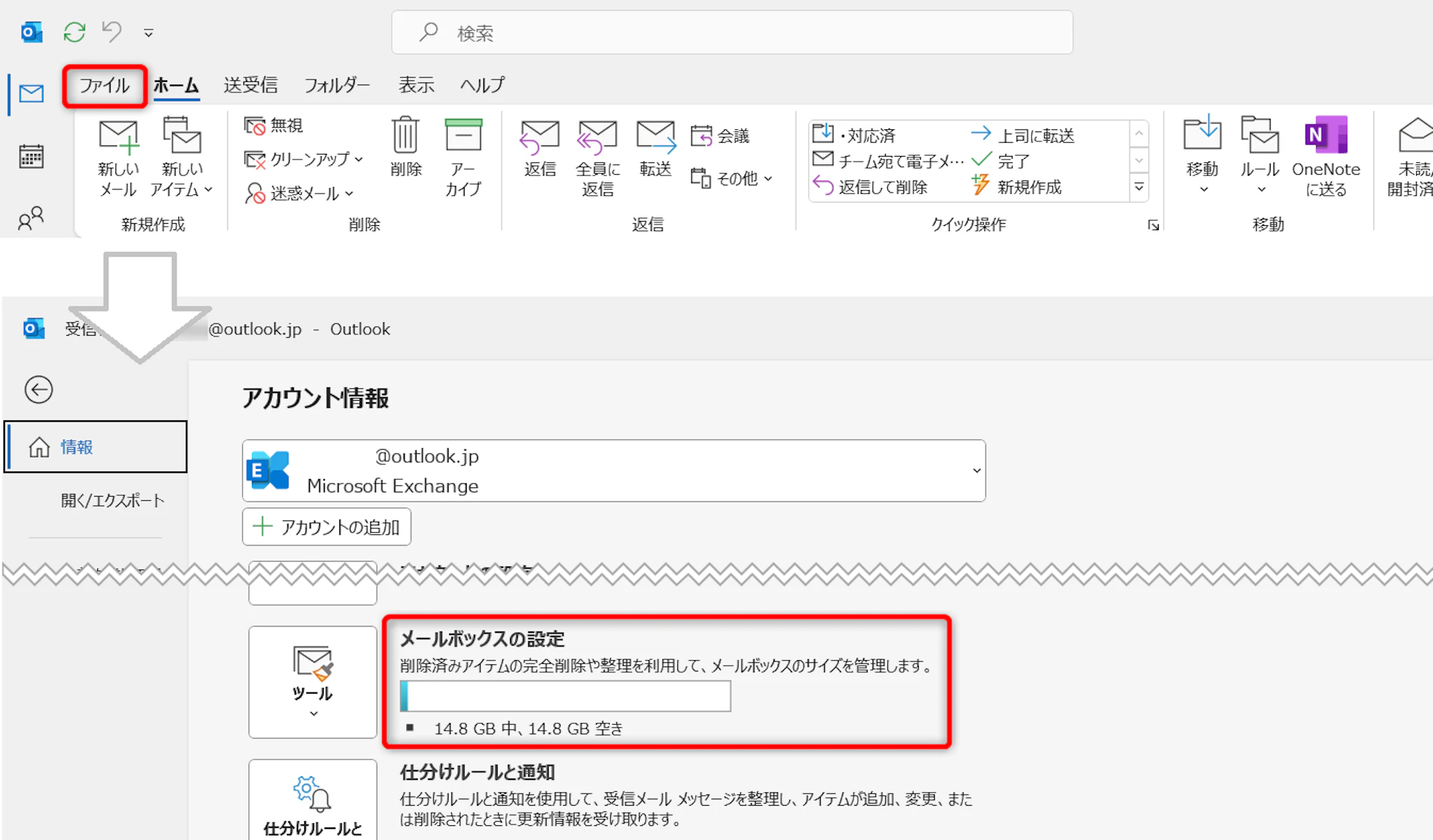Click the search (検索) box
This screenshot has width=1433, height=840.
coord(731,33)
